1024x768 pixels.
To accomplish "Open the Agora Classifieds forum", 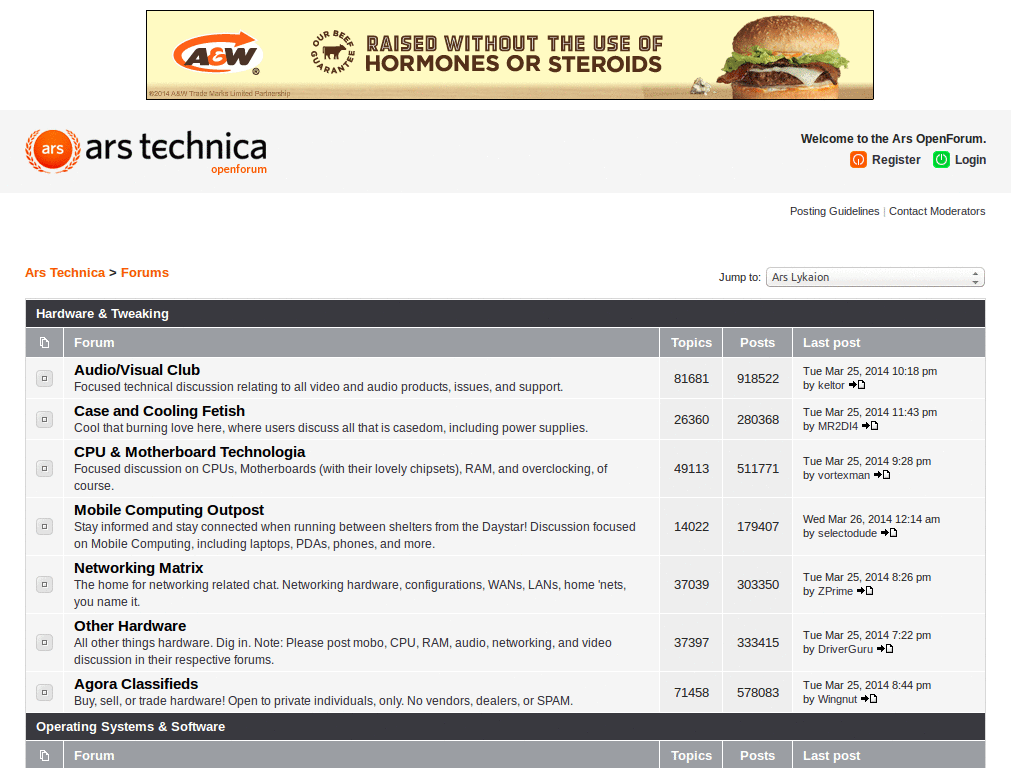I will [x=136, y=684].
